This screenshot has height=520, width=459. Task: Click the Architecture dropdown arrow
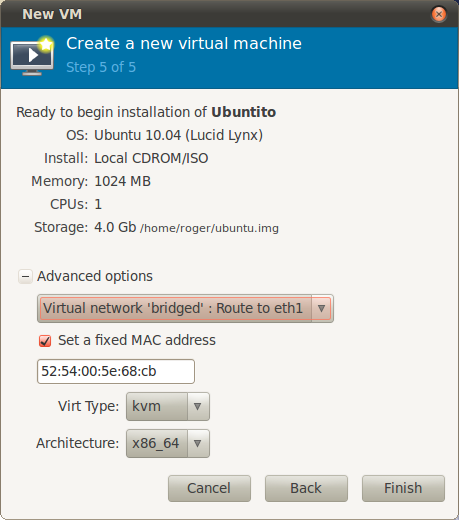click(x=198, y=443)
